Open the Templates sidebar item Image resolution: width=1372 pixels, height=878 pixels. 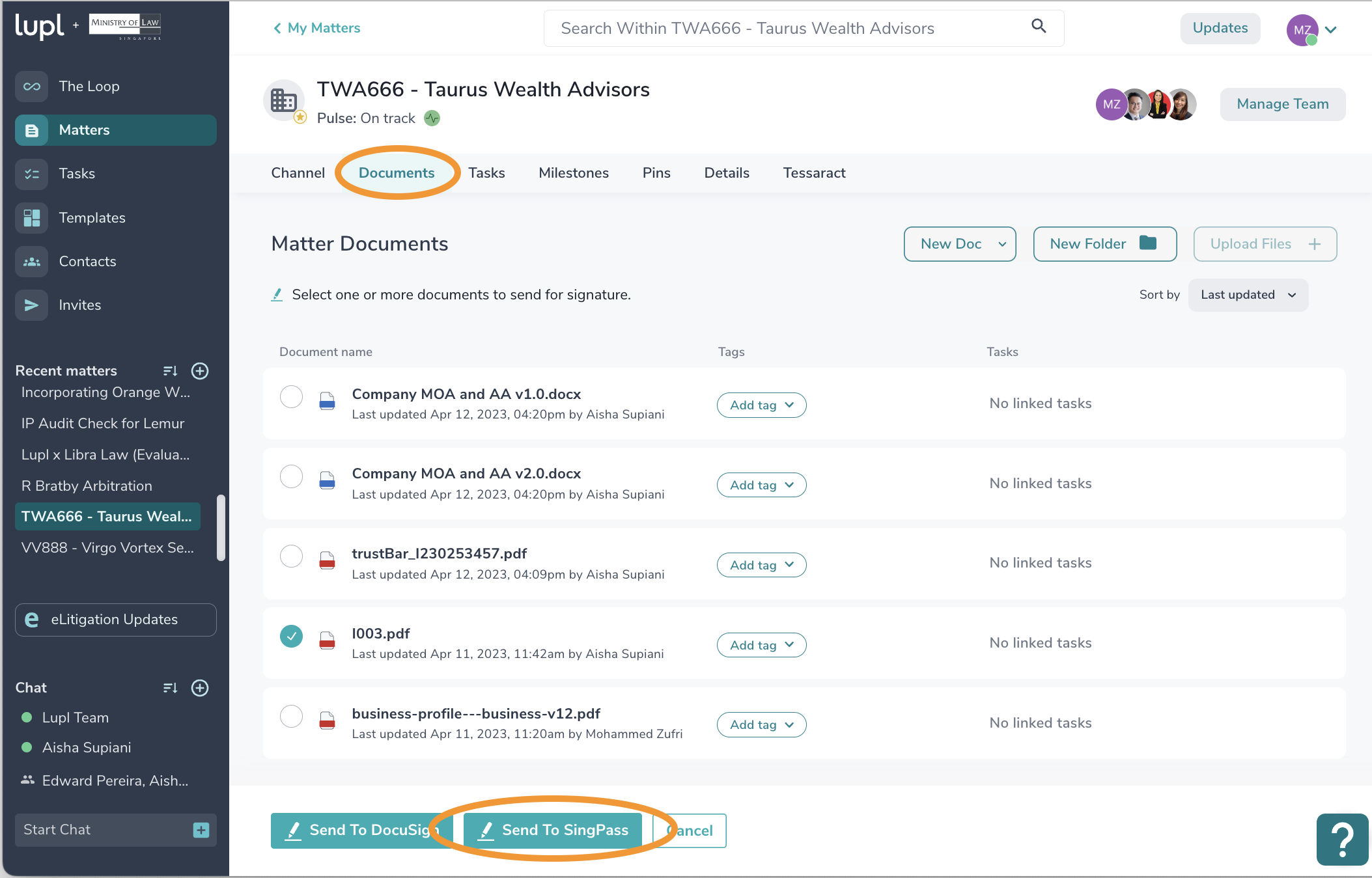(x=92, y=217)
